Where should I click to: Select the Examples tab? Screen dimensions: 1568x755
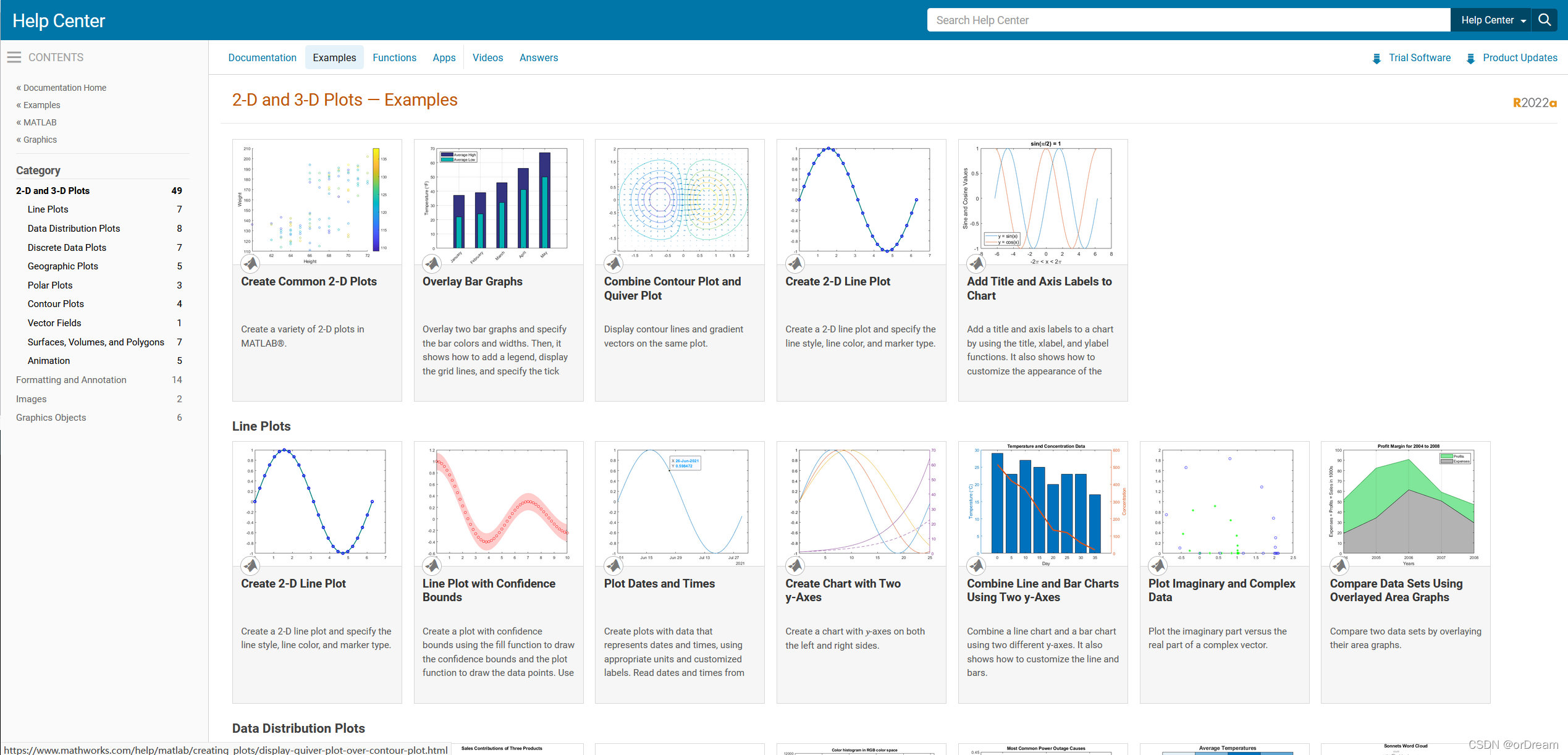pyautogui.click(x=335, y=58)
